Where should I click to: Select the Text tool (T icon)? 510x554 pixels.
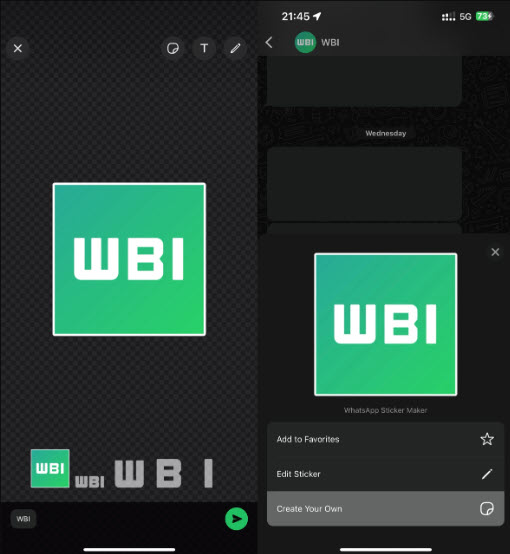coord(204,48)
